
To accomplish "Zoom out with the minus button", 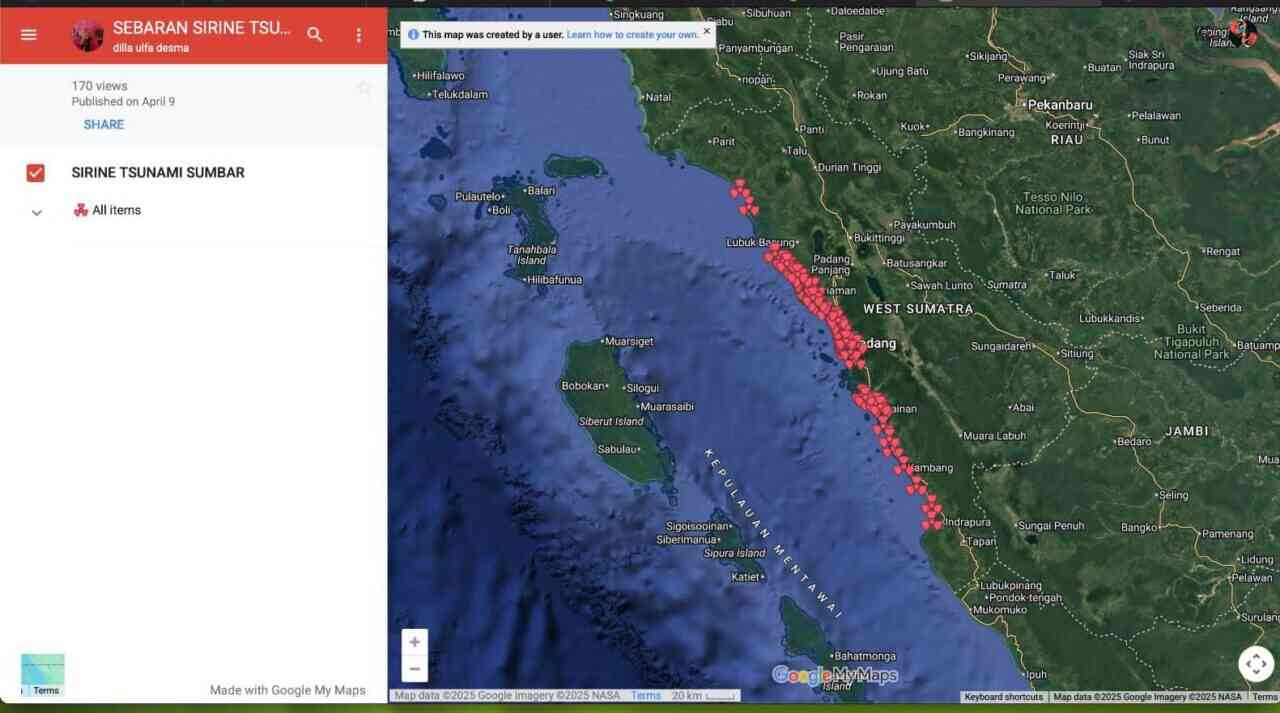I will 414,669.
